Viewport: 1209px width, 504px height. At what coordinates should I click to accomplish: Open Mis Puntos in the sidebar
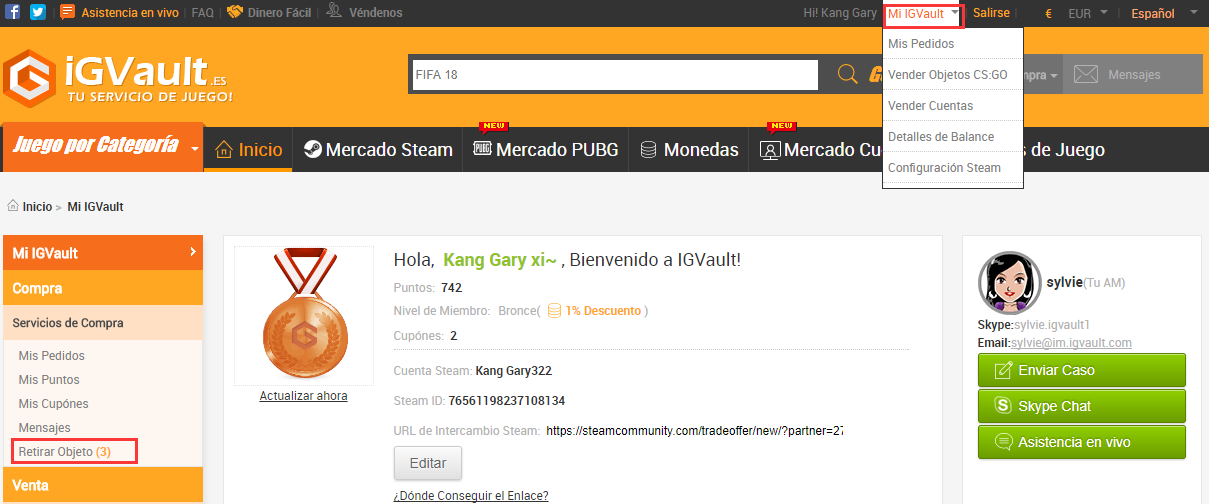click(49, 380)
